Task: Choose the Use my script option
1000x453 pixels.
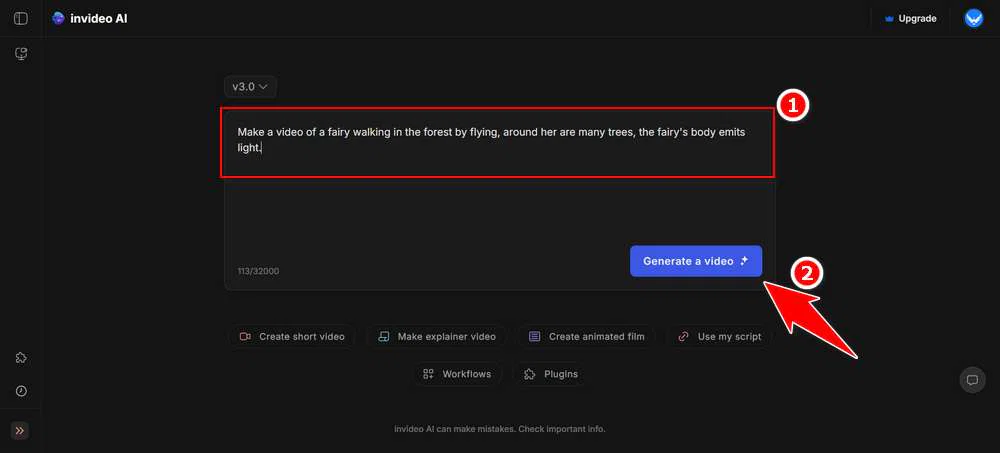Action: (720, 337)
